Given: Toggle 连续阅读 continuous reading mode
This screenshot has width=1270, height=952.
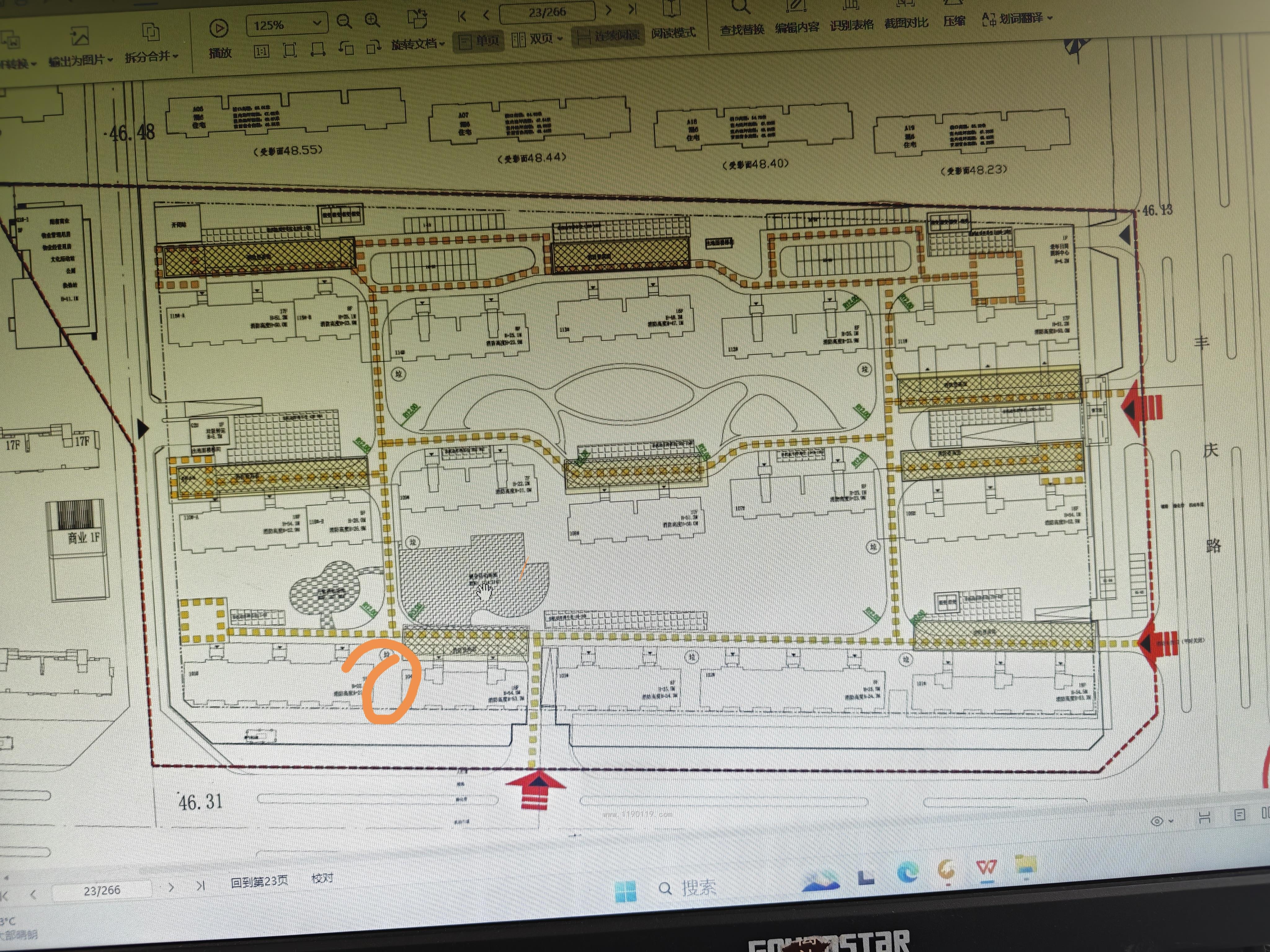Looking at the screenshot, I should (x=608, y=36).
